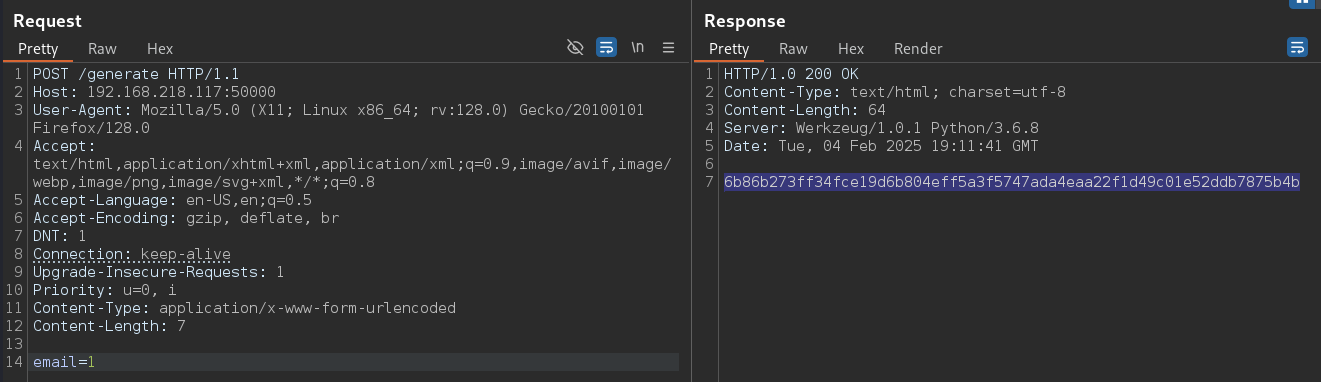
Task: Switch Response view to Raw tab
Action: [x=793, y=48]
